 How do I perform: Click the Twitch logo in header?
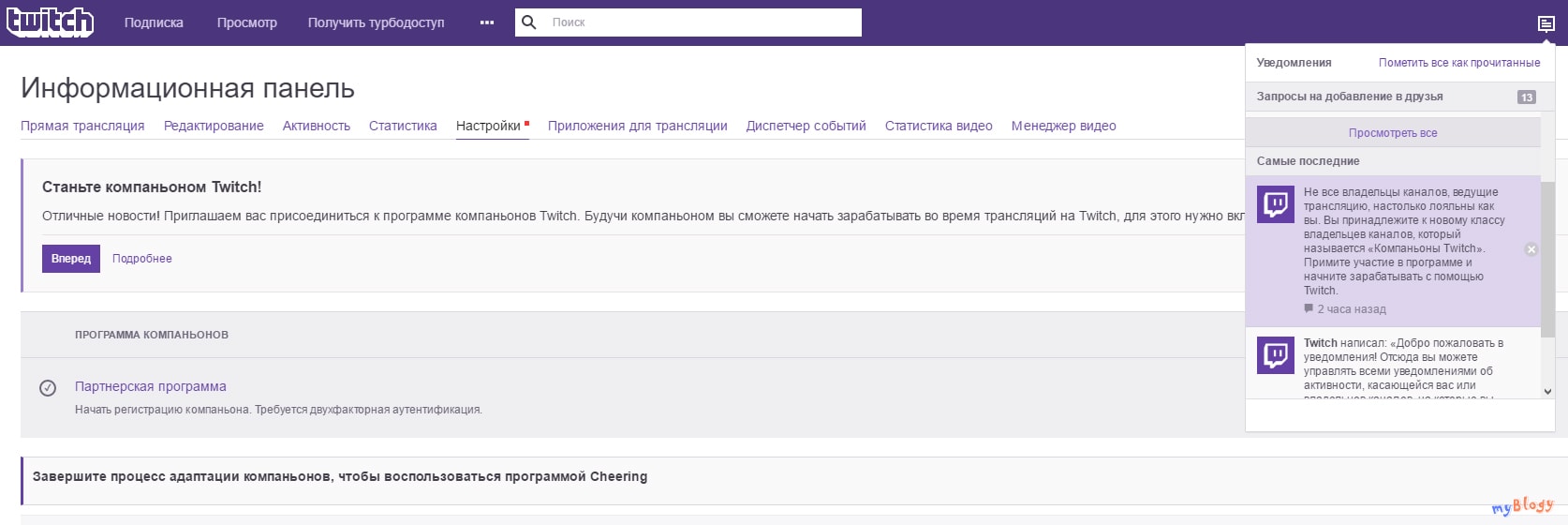click(x=50, y=22)
